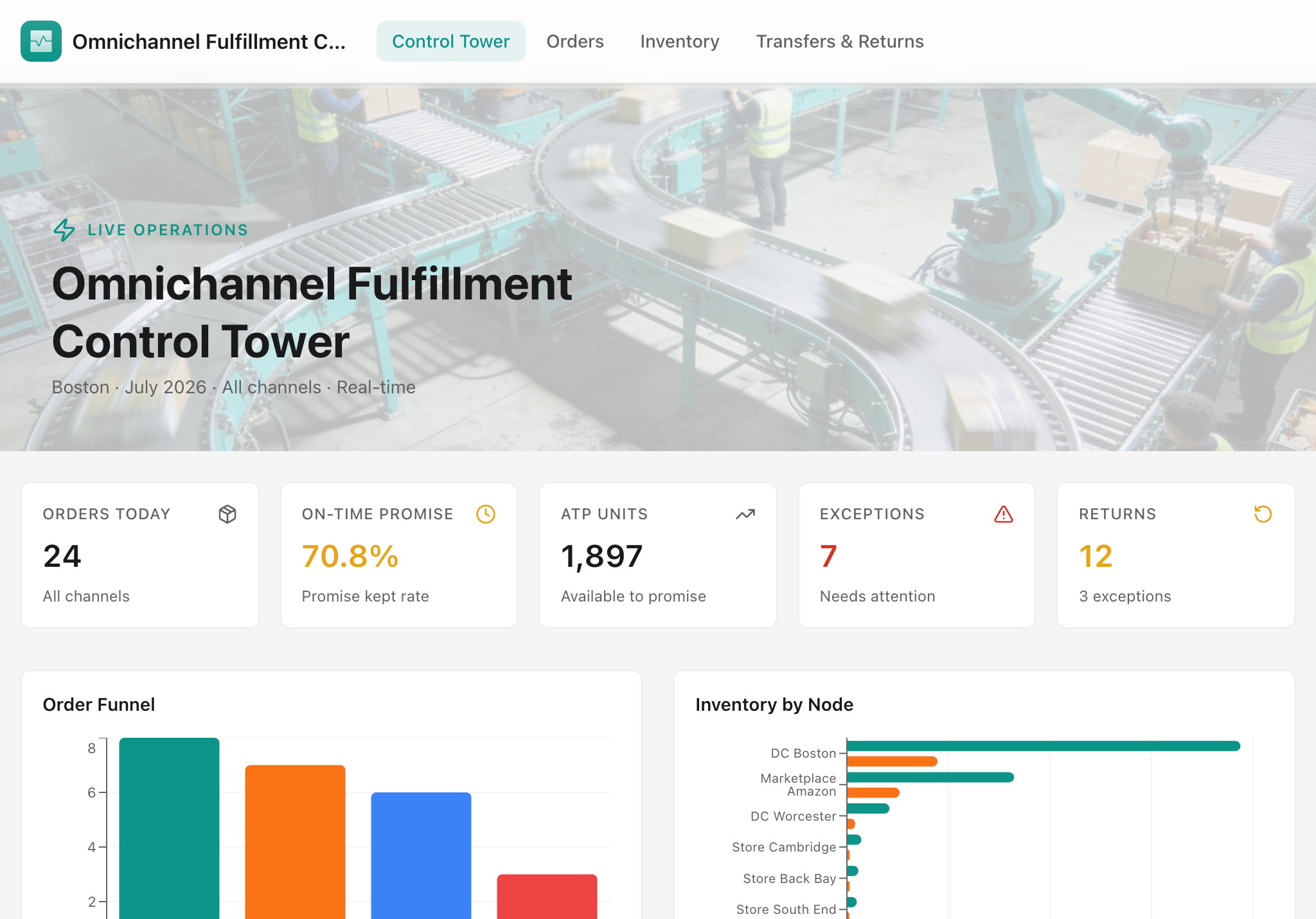Click the DC Boston axis label

[803, 753]
